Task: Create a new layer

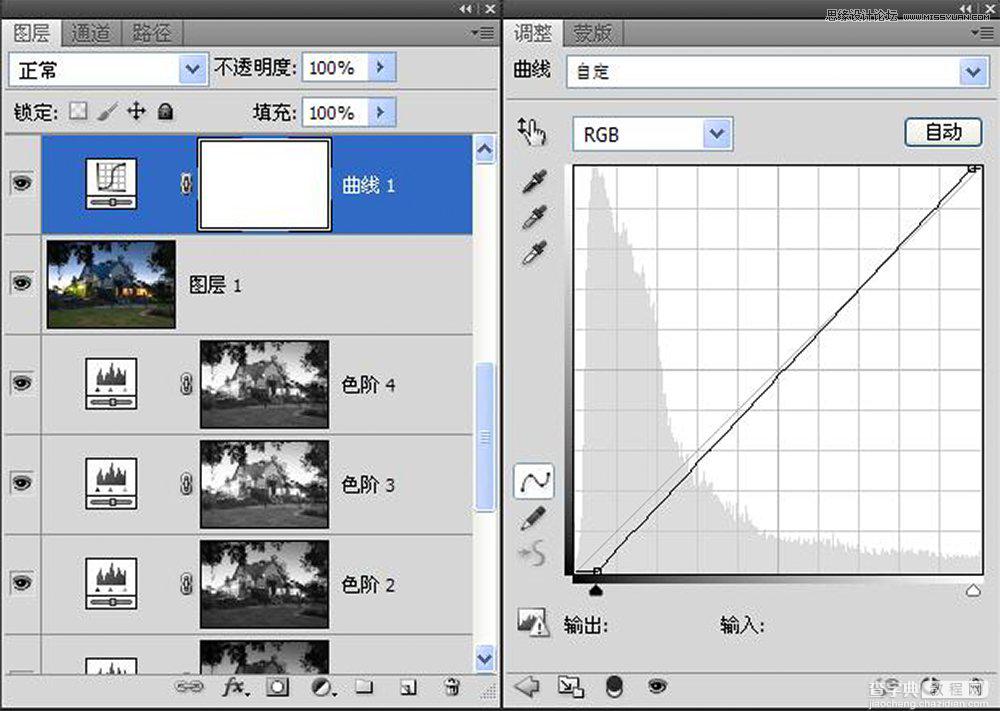Action: click(408, 687)
